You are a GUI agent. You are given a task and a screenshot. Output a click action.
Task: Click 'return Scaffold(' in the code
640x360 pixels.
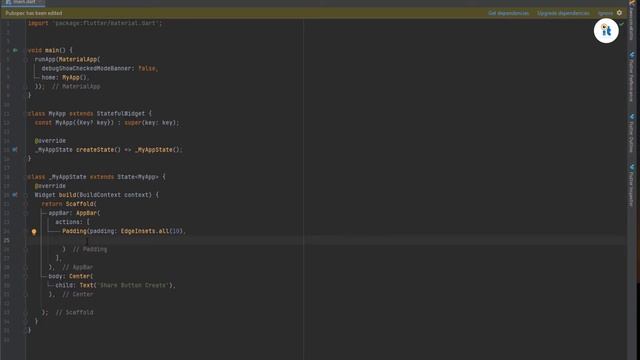tap(69, 204)
